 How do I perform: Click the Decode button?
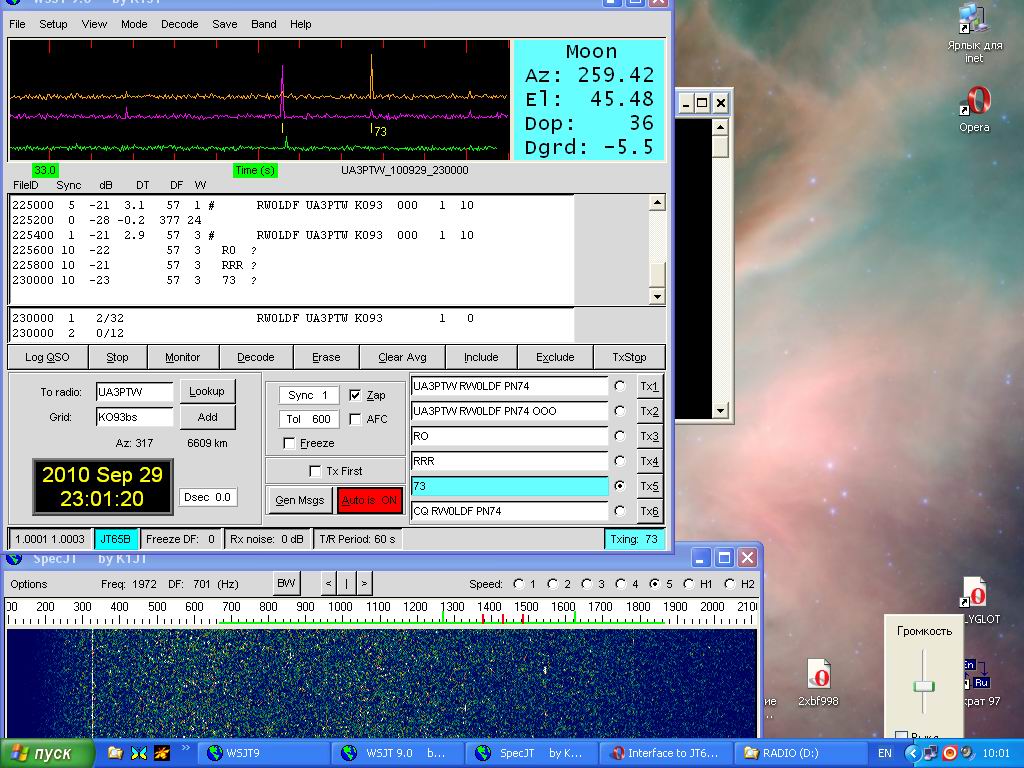(x=255, y=357)
